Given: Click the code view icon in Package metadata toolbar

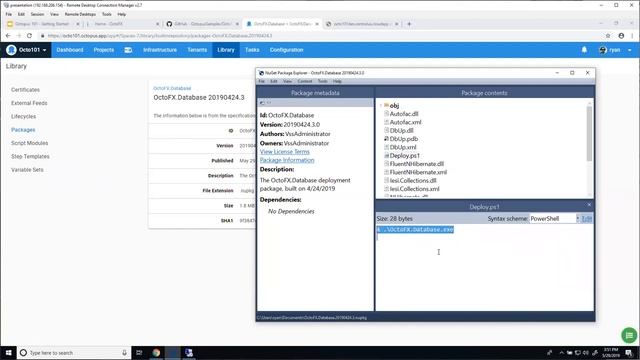Looking at the screenshot, I should (x=269, y=103).
